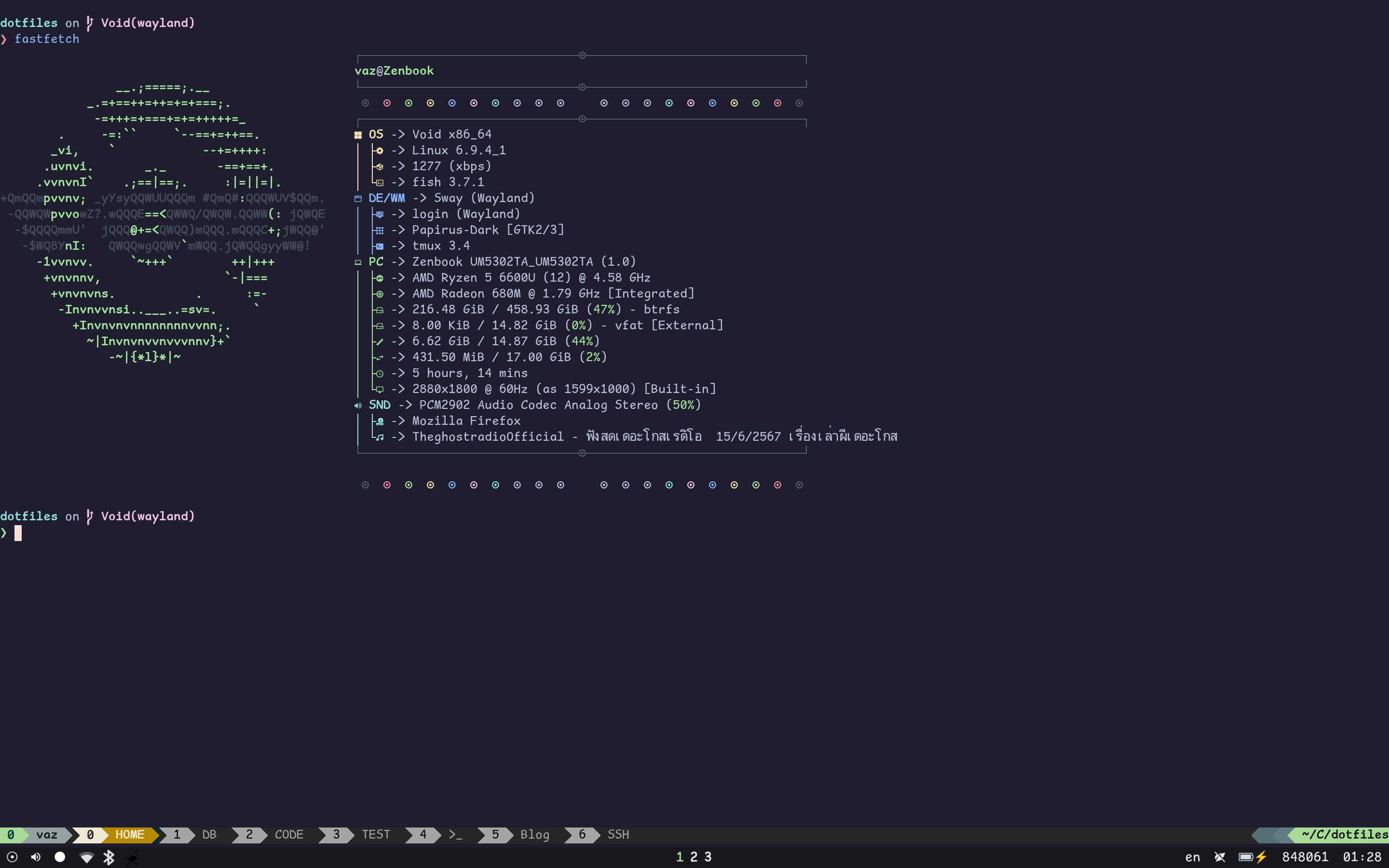Click the Sway (Wayland) text
This screenshot has width=1389, height=868.
[x=484, y=198]
